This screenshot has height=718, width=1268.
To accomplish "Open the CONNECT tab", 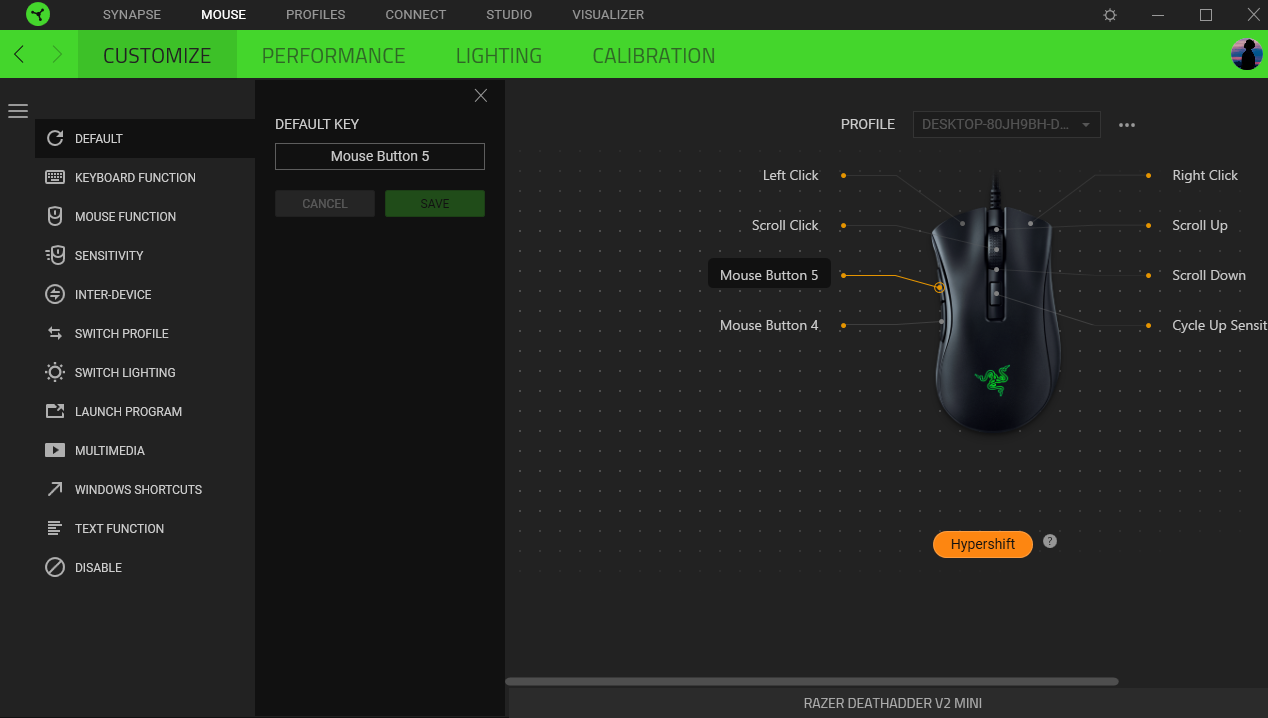I will (416, 15).
